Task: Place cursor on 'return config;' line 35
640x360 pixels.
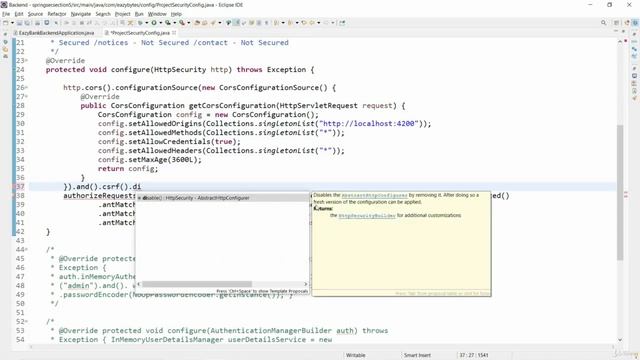Action: click(x=128, y=169)
